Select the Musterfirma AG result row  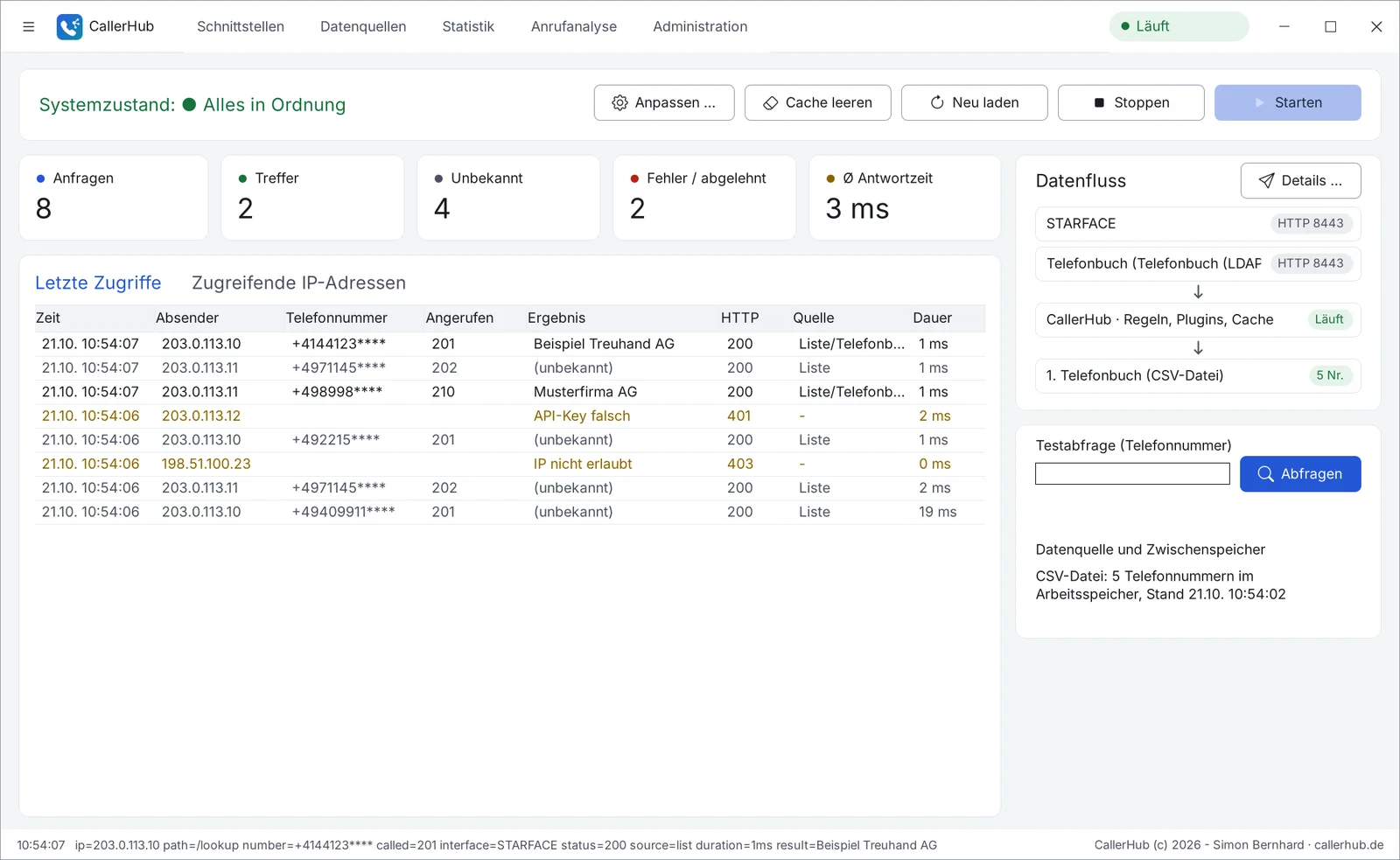(x=510, y=392)
